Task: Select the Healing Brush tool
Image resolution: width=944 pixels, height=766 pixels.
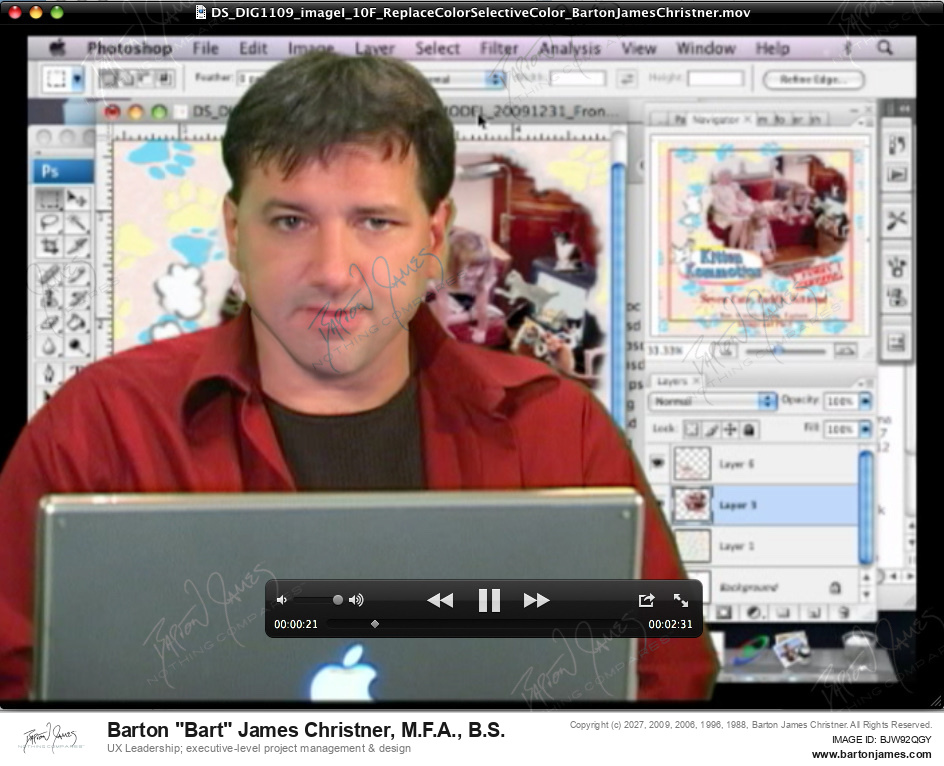Action: click(49, 275)
